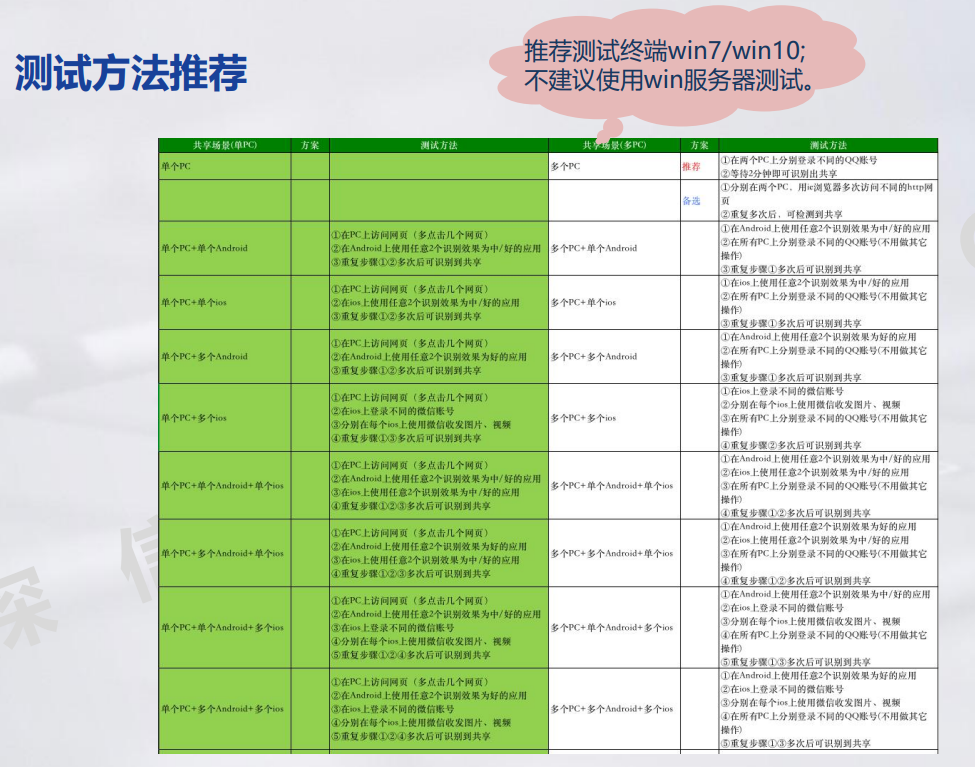Select the 单个PC+单个Android cell

coord(224,248)
